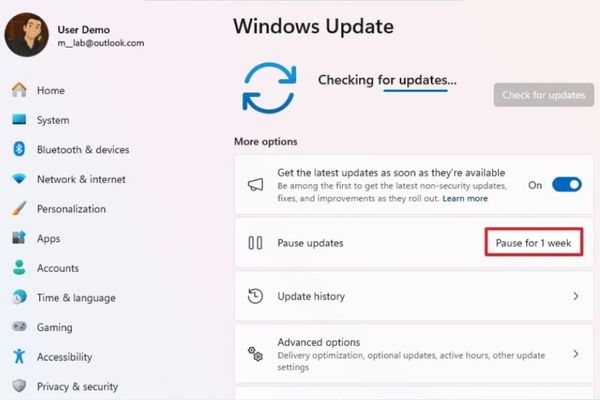
Task: Click the User Demo profile picture
Action: (x=26, y=35)
